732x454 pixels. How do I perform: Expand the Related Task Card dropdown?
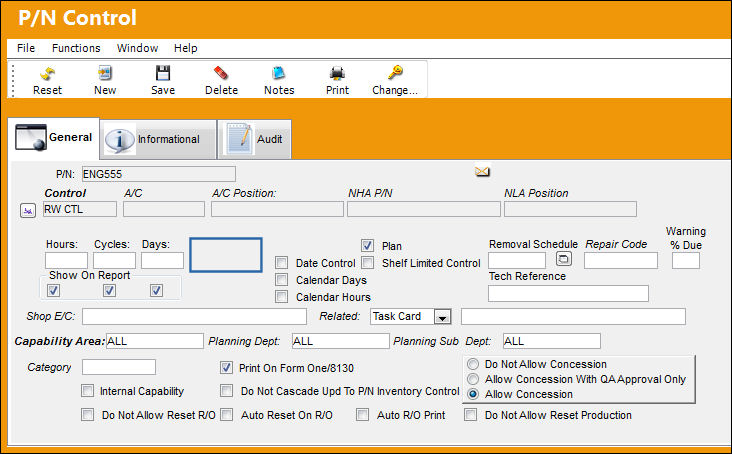[x=442, y=317]
